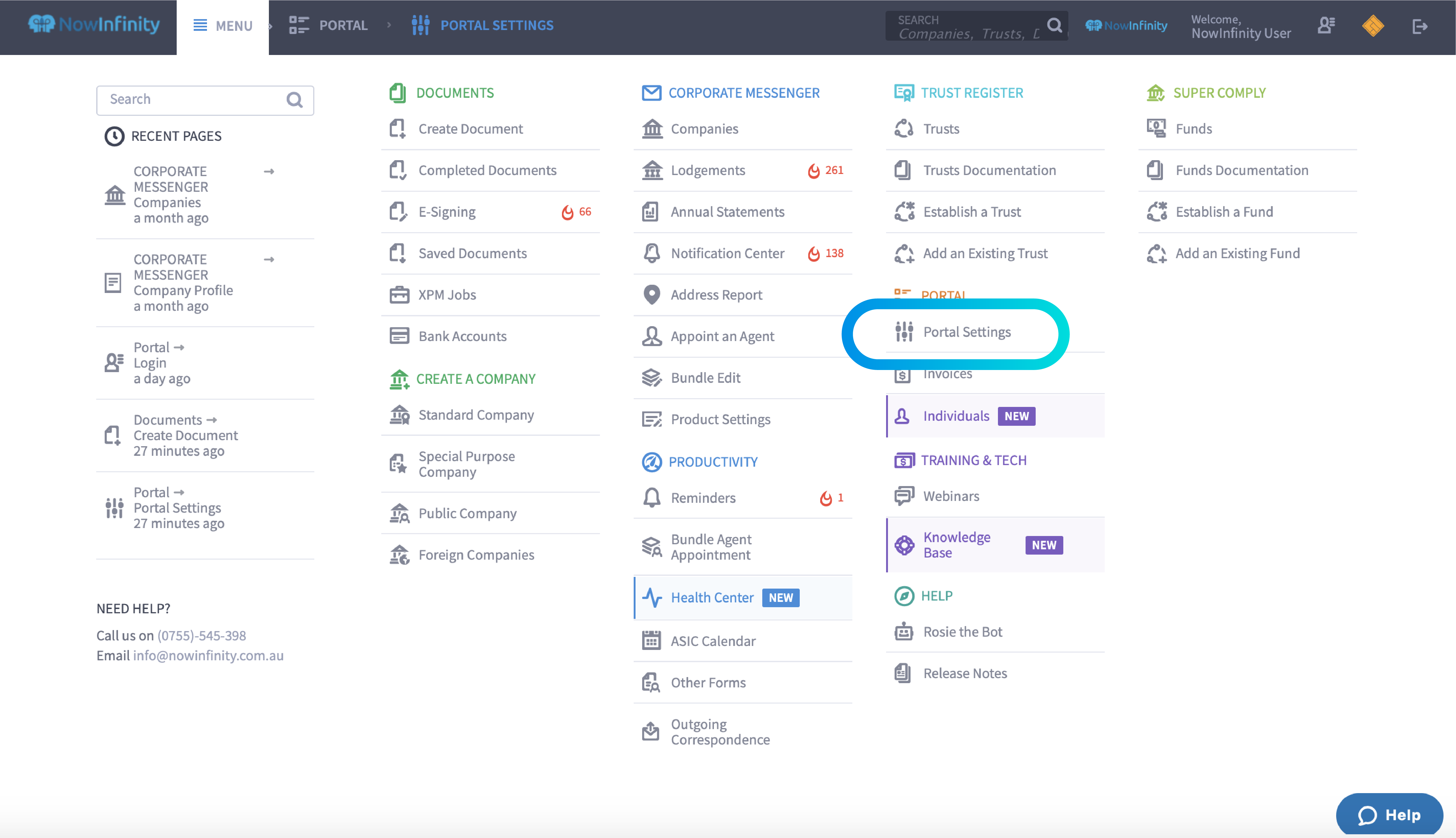Click the NowInfinity logo in header
This screenshot has height=838, width=1456.
94,24
